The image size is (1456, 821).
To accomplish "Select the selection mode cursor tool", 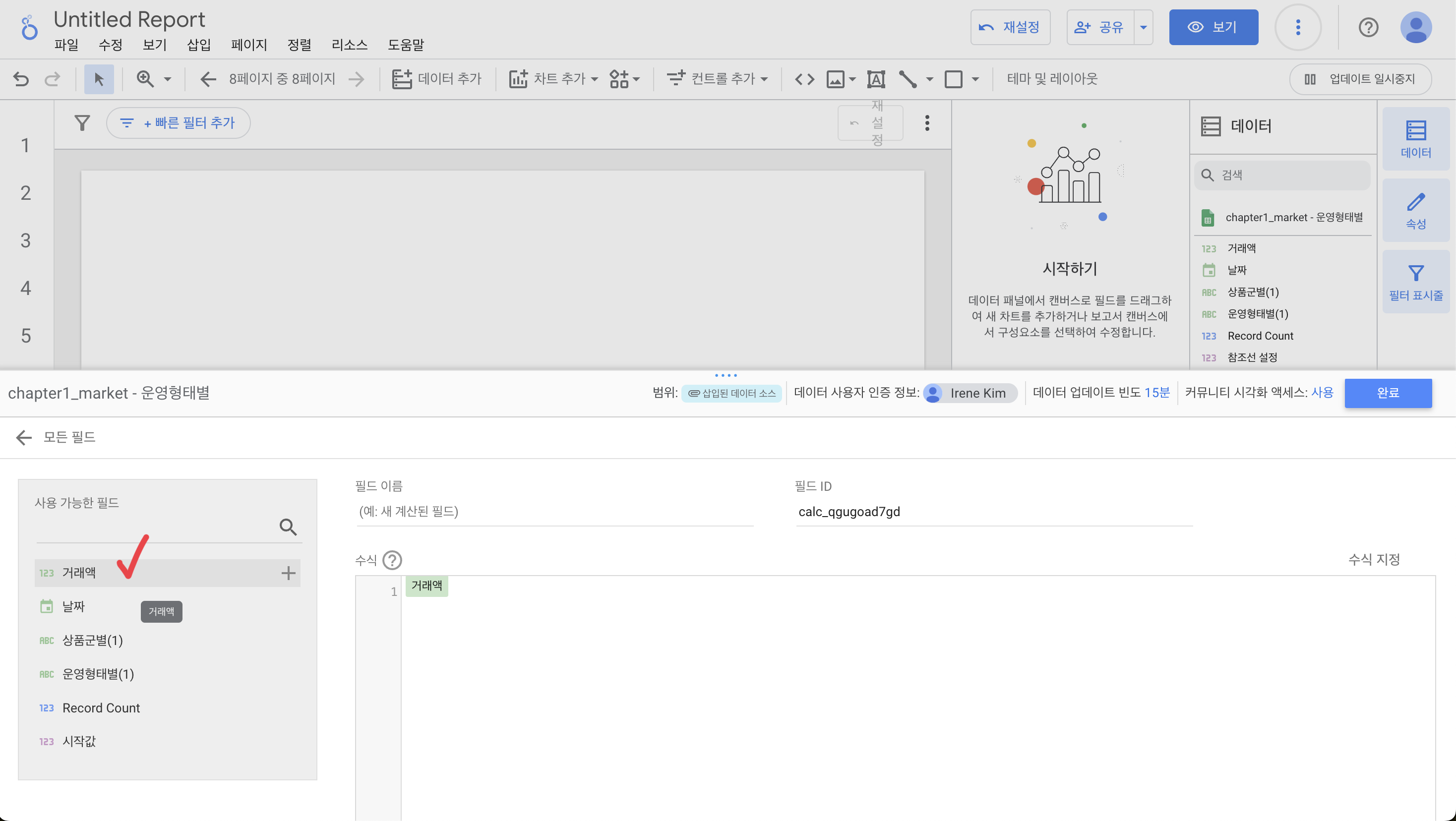I will [99, 78].
